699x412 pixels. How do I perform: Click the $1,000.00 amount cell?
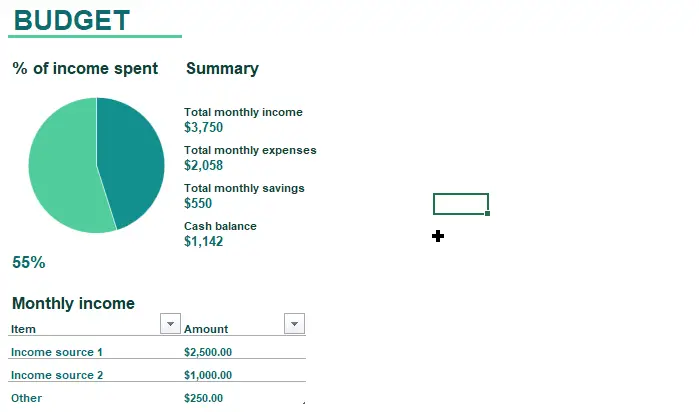208,375
